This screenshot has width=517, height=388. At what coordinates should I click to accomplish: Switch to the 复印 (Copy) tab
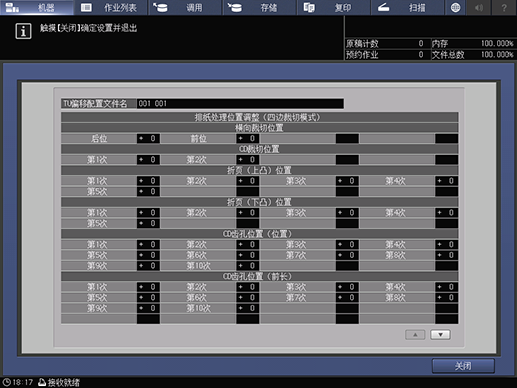[334, 7]
